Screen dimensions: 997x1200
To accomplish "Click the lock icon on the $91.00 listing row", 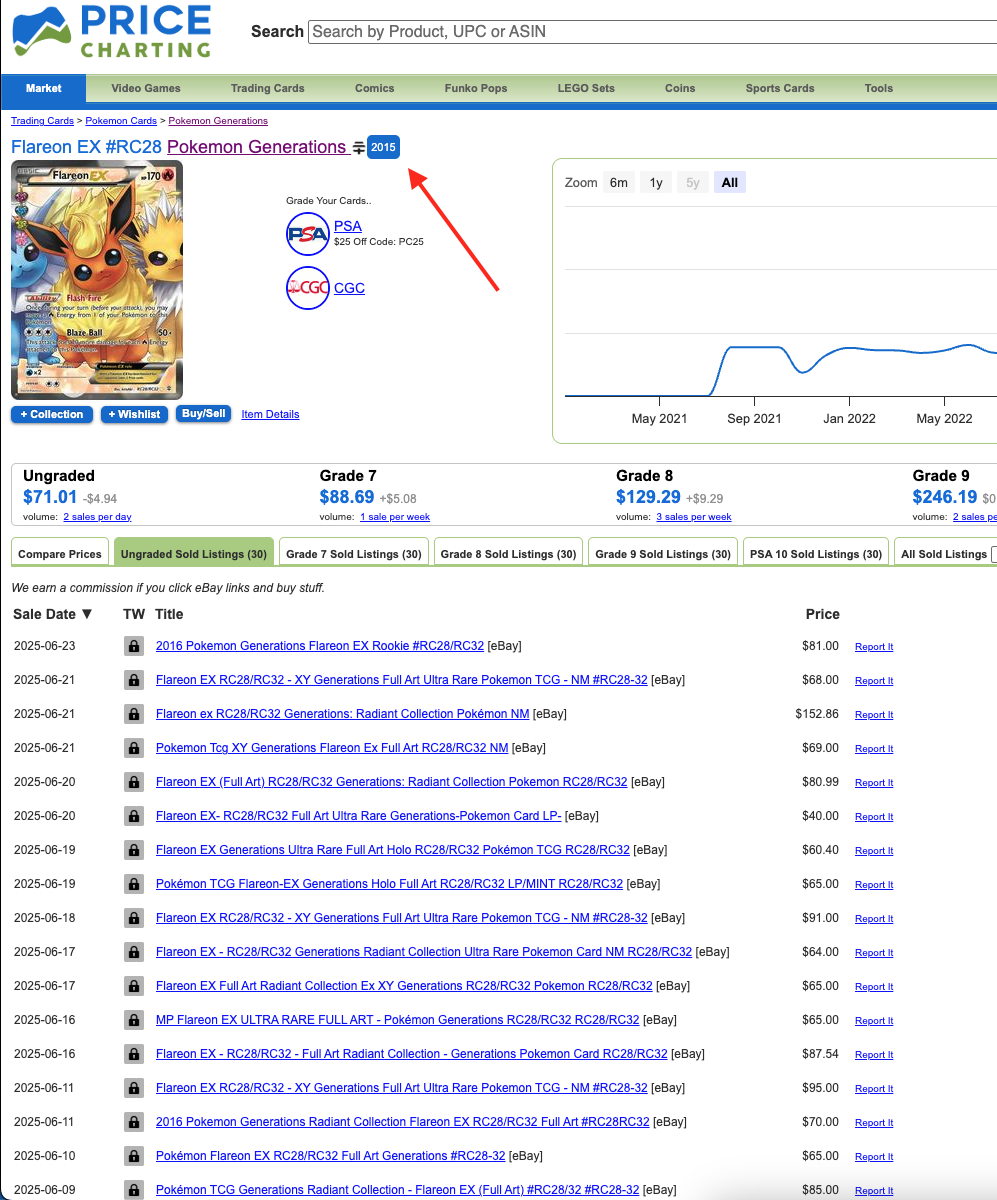I will tap(133, 918).
